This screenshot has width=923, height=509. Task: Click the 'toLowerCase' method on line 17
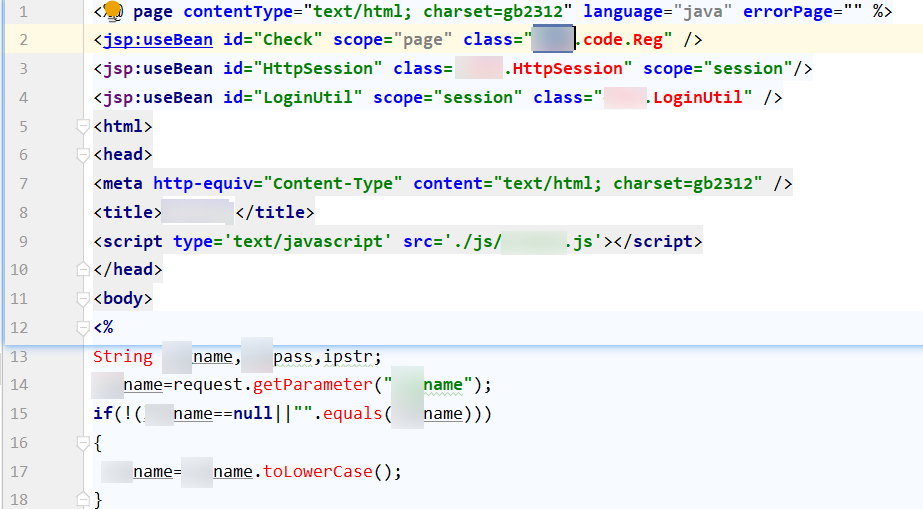click(x=317, y=471)
